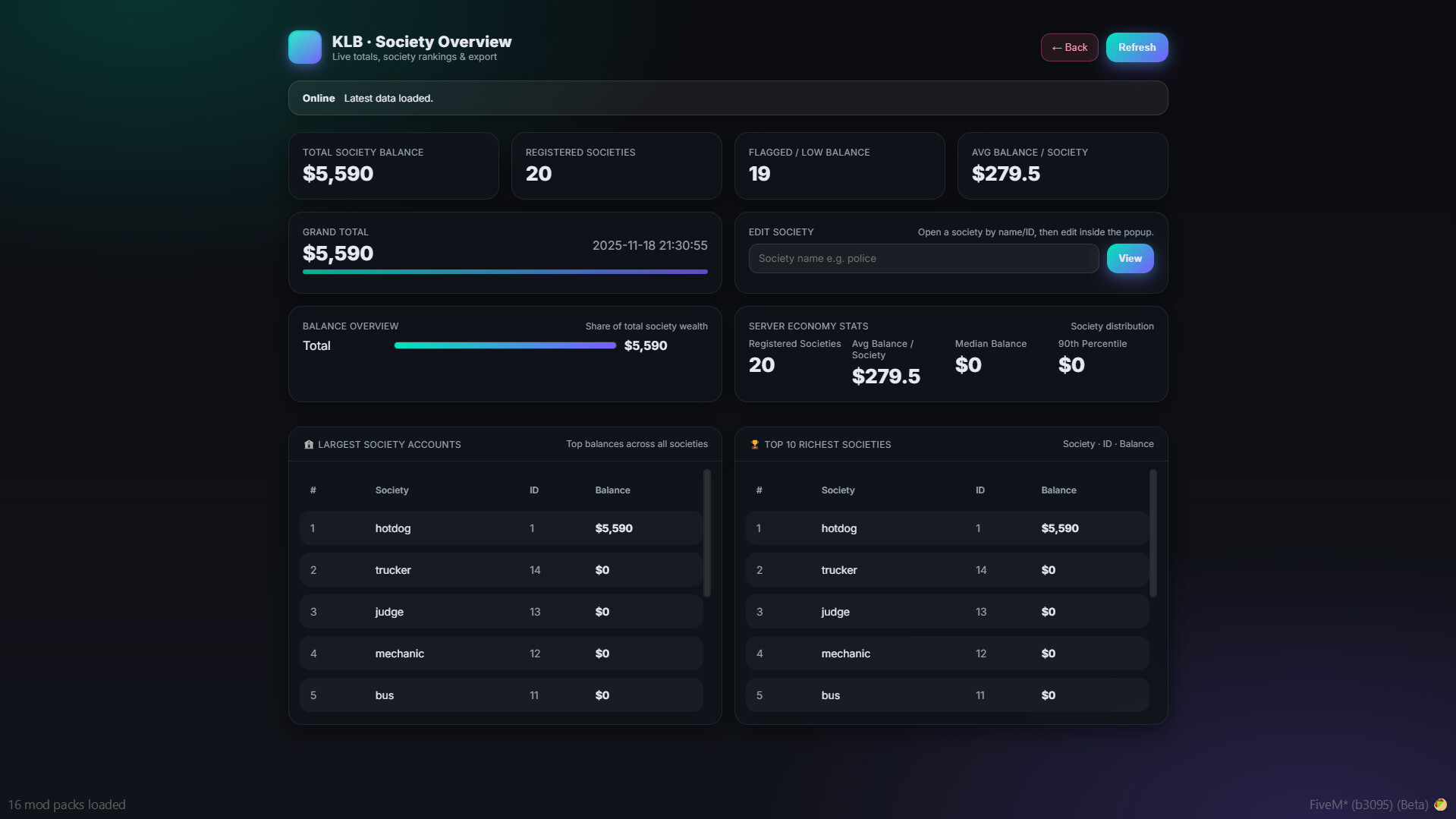Click the emoji icon in the bottom-right corner
1456x819 pixels.
tap(1440, 805)
